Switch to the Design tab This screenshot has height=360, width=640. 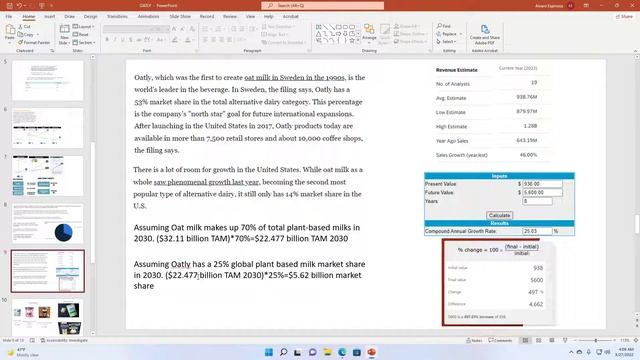click(x=90, y=16)
